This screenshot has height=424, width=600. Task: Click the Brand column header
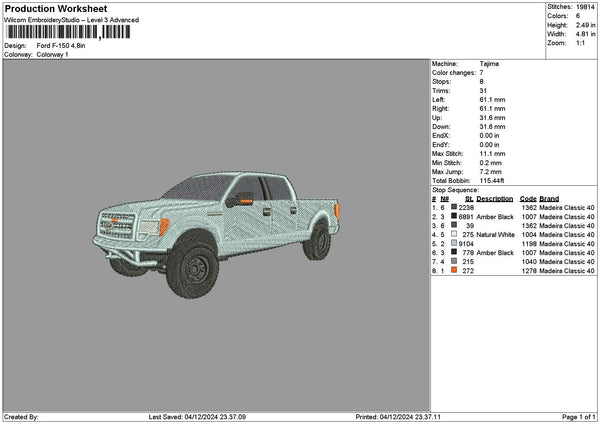pyautogui.click(x=549, y=199)
